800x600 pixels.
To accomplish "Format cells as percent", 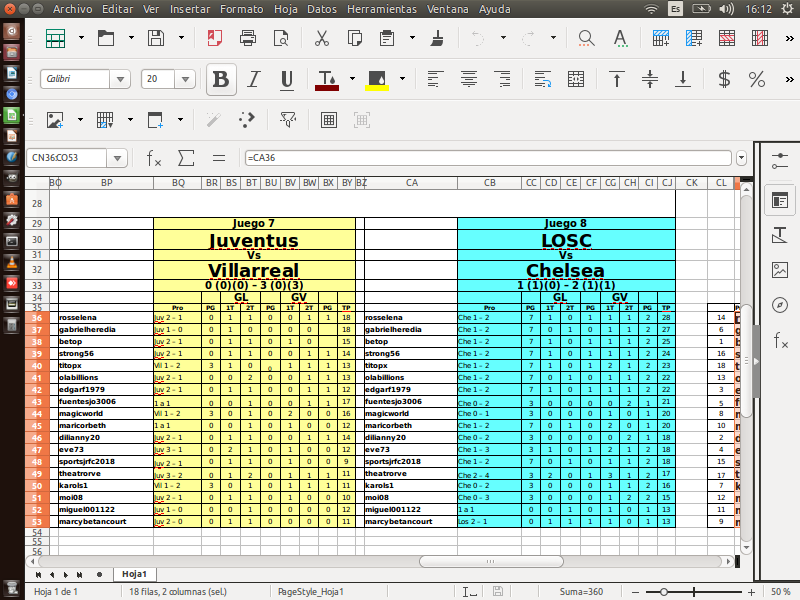I will [757, 79].
